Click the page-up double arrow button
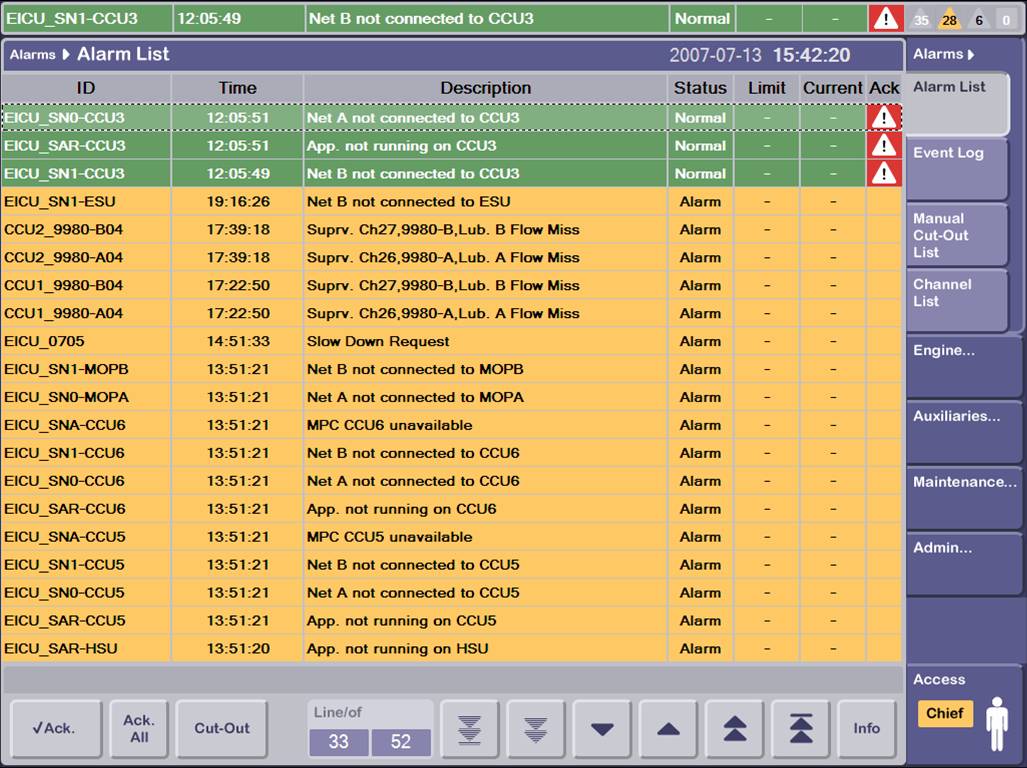This screenshot has width=1027, height=768. pyautogui.click(x=734, y=729)
